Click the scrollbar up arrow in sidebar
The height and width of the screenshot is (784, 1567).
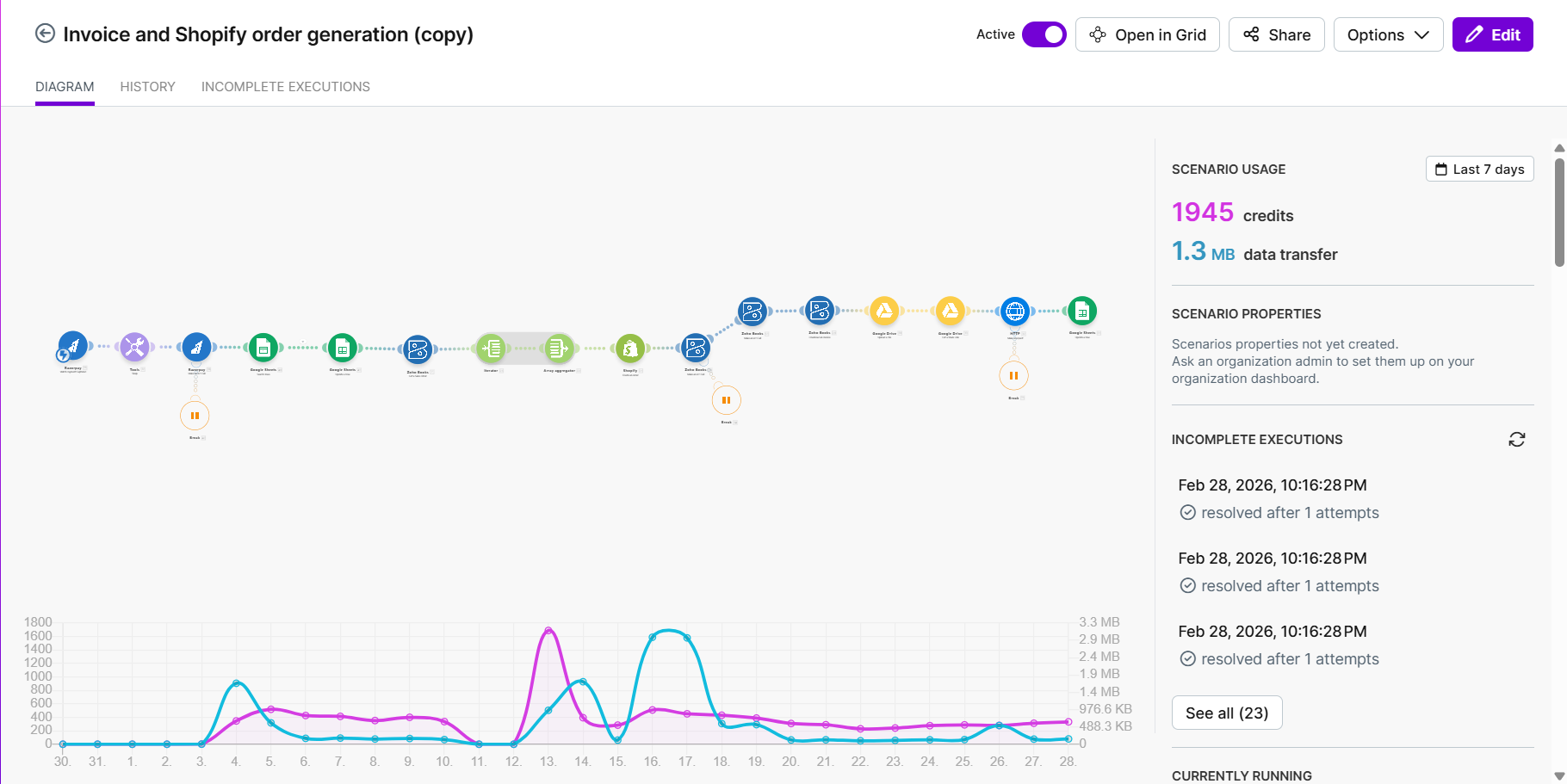click(x=1559, y=148)
